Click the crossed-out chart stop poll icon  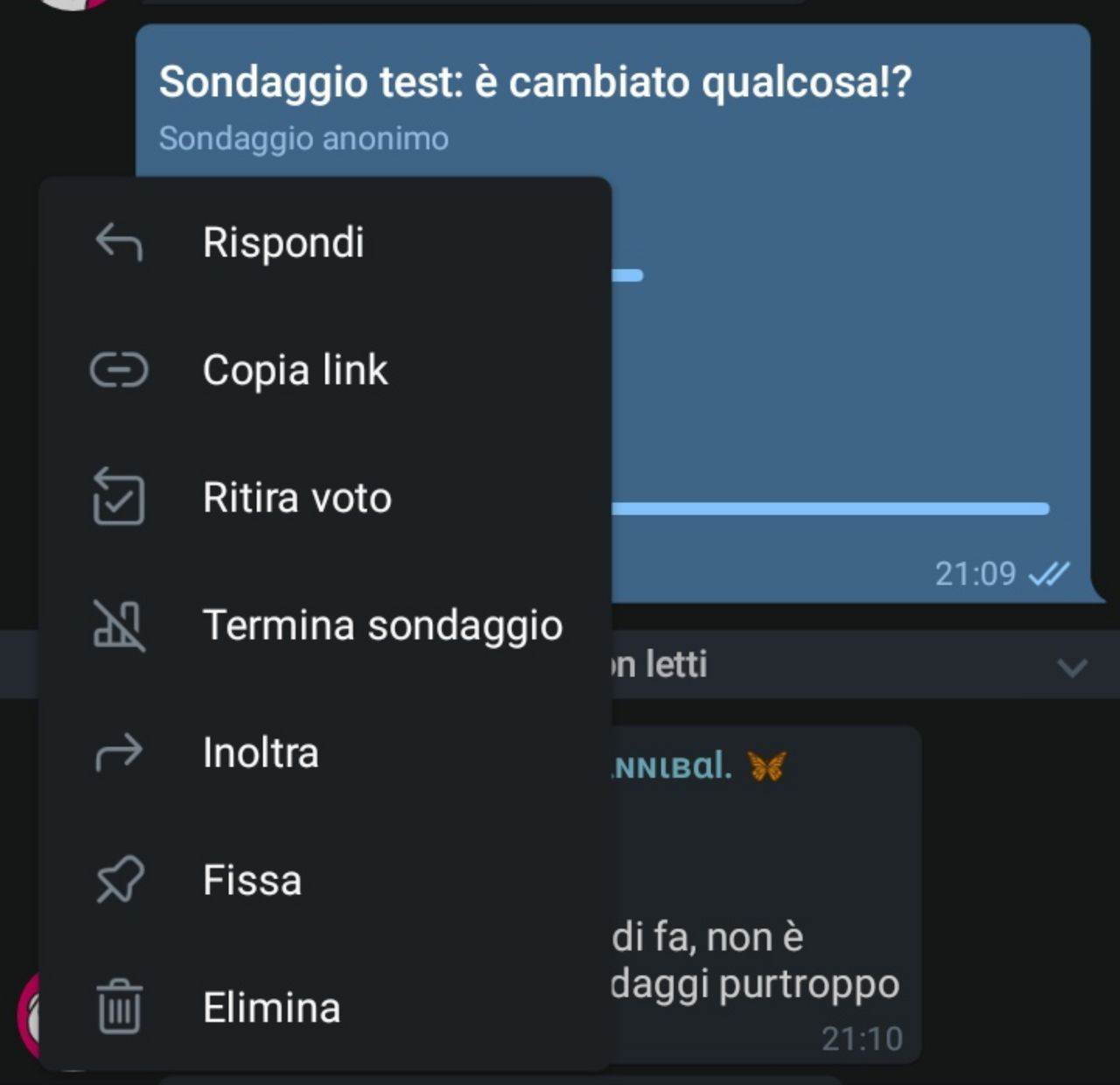coord(119,625)
